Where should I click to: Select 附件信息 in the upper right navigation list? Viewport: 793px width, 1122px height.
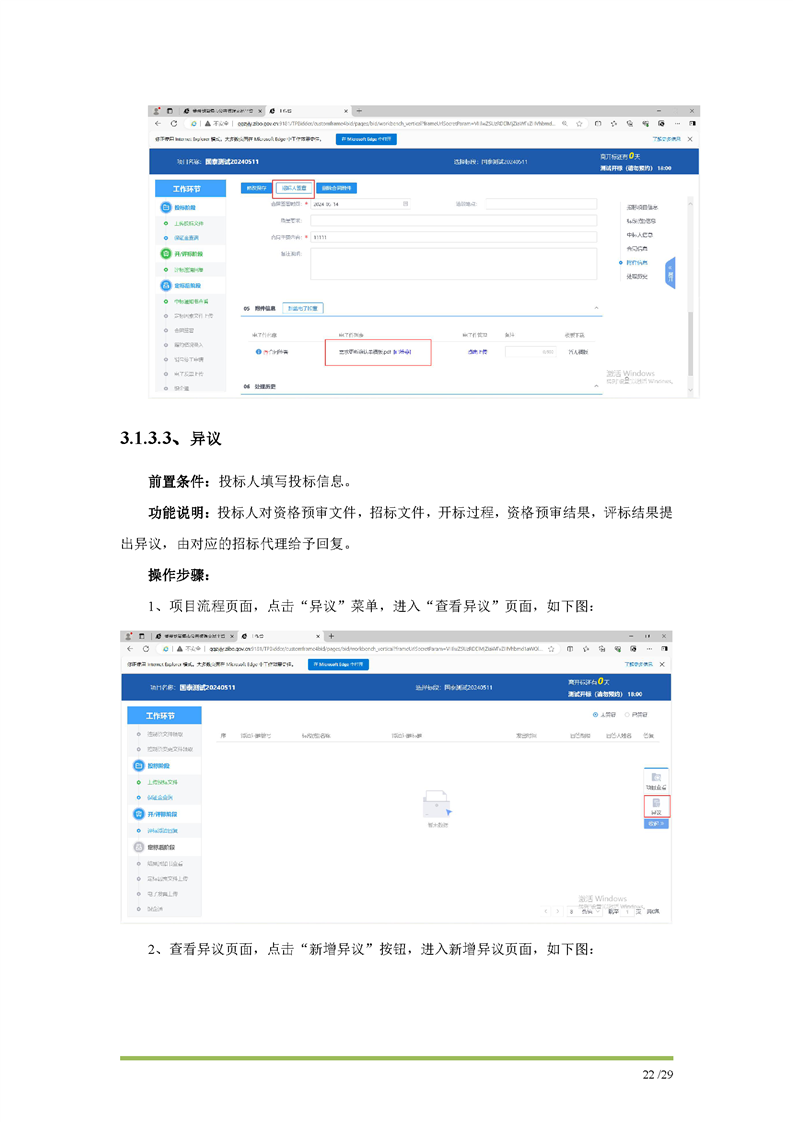[636, 262]
